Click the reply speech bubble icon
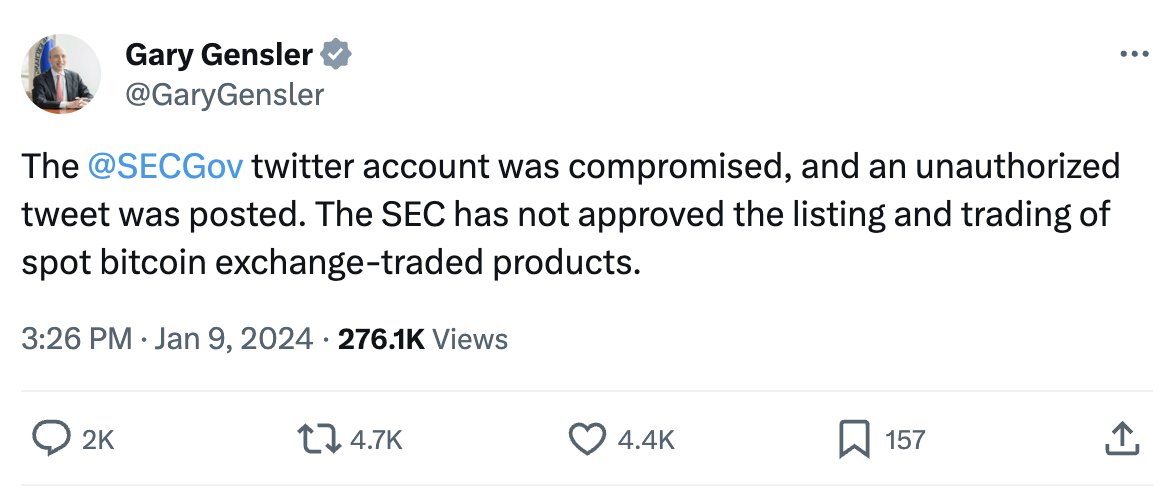Screen dimensions: 1170x492 tap(49, 439)
